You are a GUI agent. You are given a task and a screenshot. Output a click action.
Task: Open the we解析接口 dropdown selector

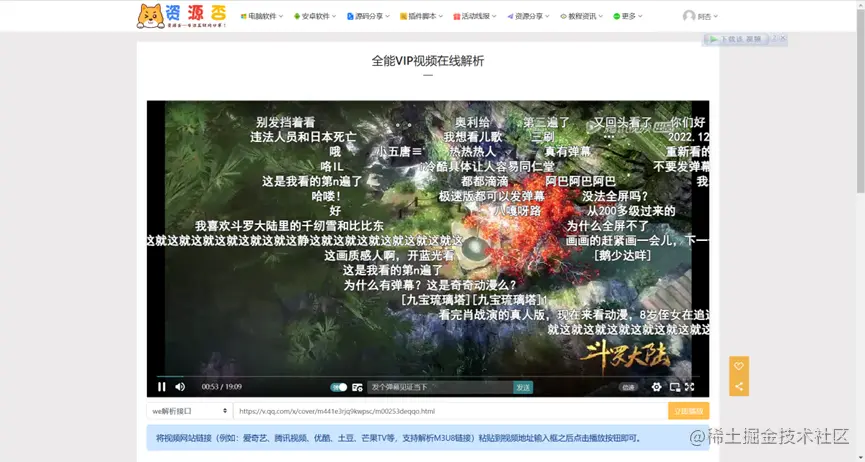189,411
